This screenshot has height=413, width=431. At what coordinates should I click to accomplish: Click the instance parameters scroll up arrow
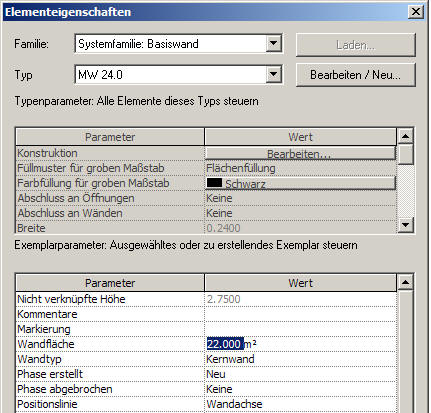point(406,283)
